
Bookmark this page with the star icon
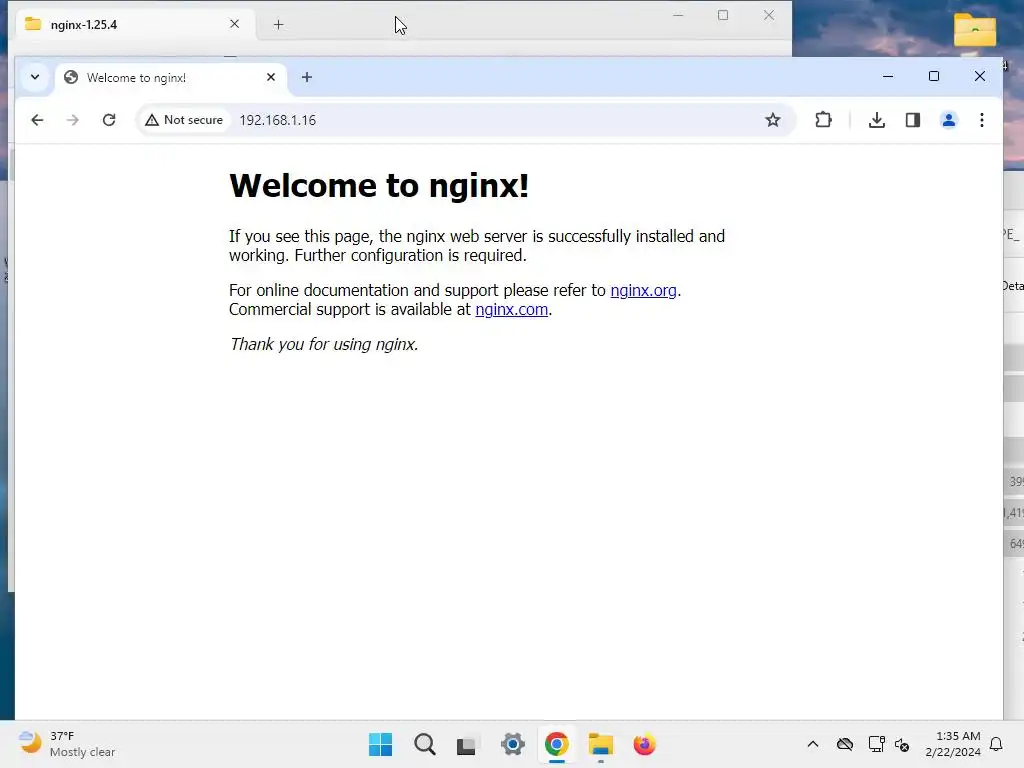coord(773,120)
